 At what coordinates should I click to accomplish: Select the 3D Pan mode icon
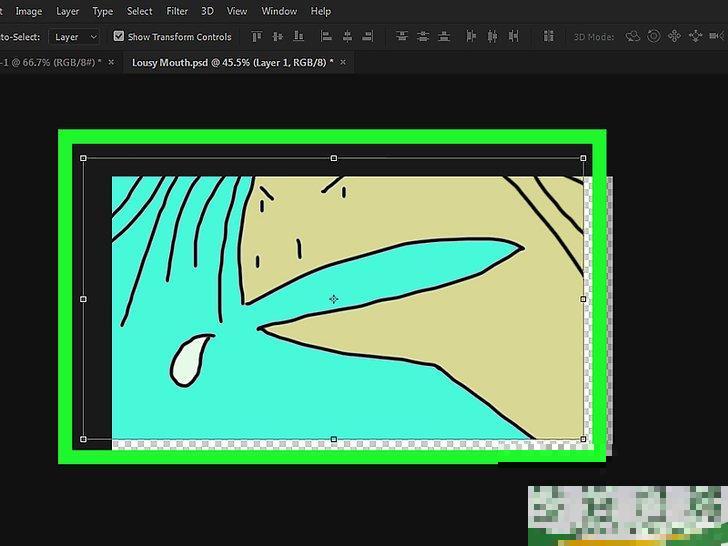(673, 37)
